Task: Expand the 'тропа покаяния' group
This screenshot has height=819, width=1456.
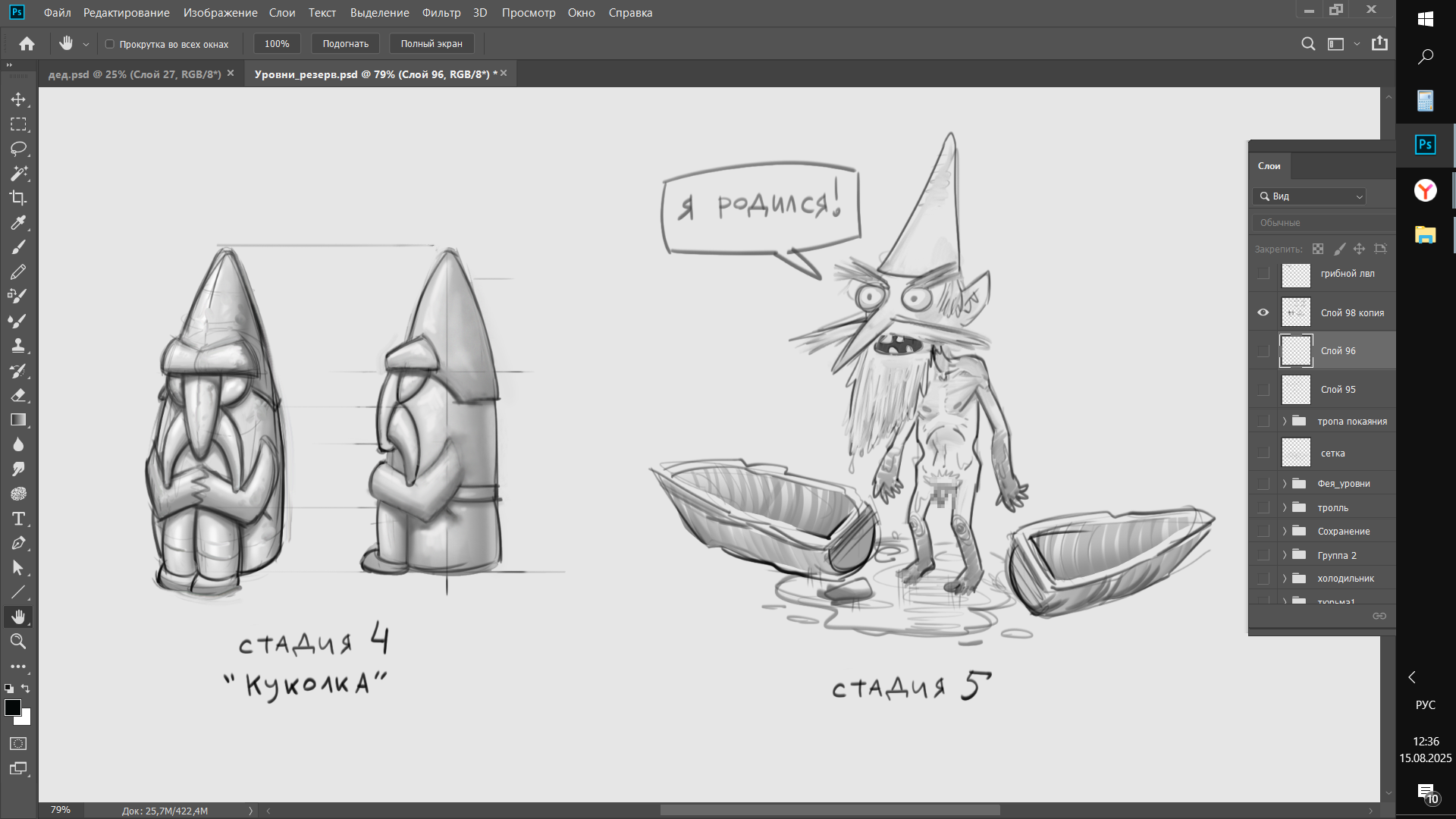Action: pyautogui.click(x=1285, y=421)
